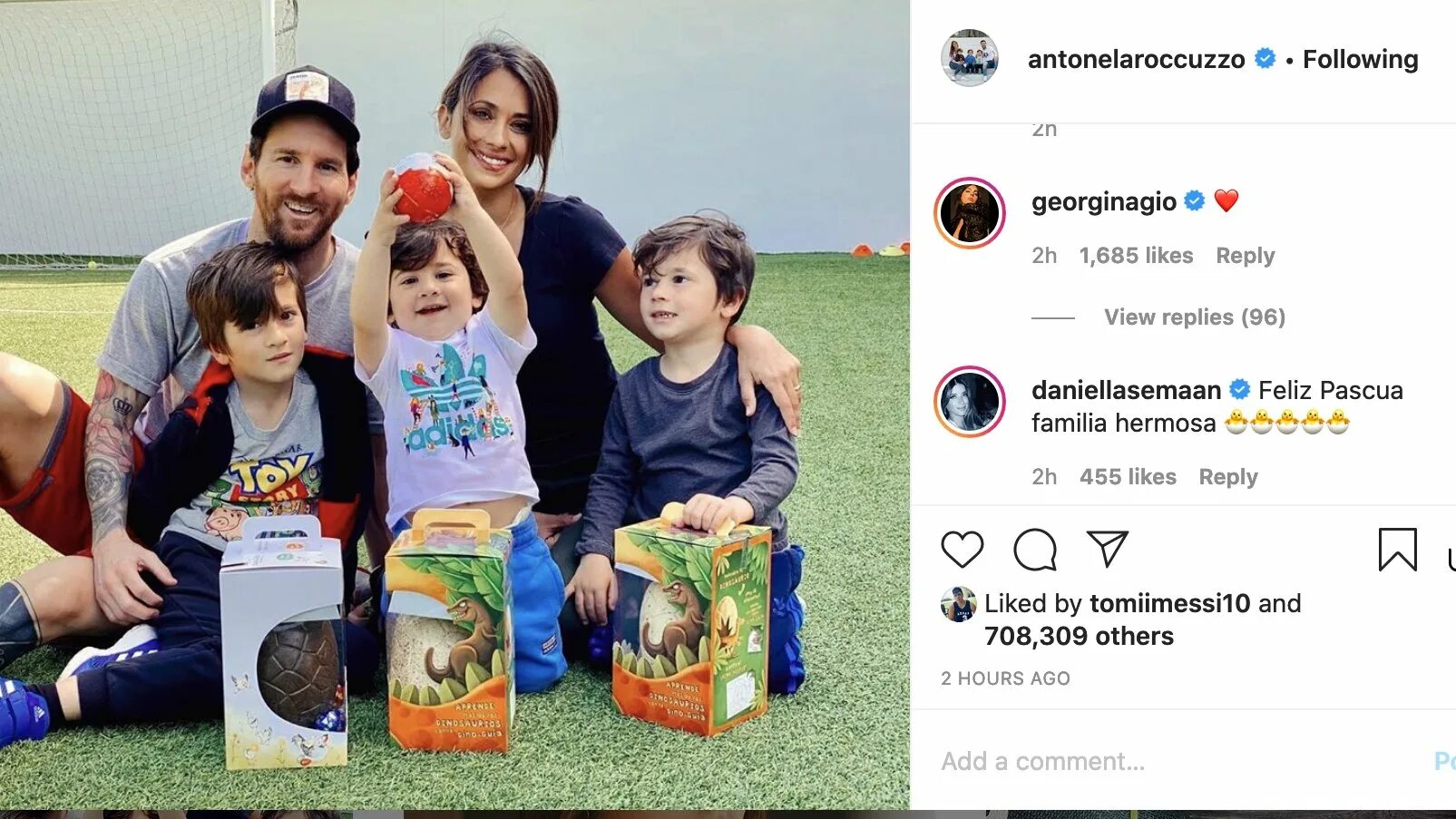
Task: Click the Add a comment field
Action: (x=1179, y=762)
